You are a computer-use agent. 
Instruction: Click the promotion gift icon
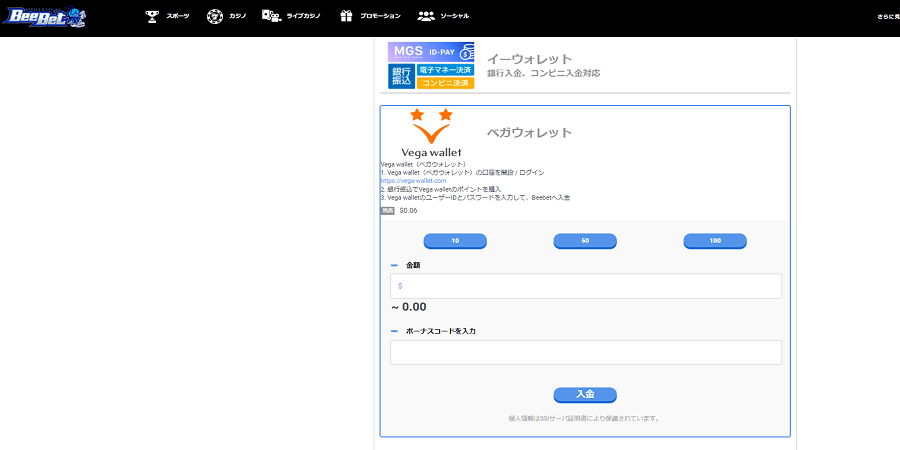point(346,16)
